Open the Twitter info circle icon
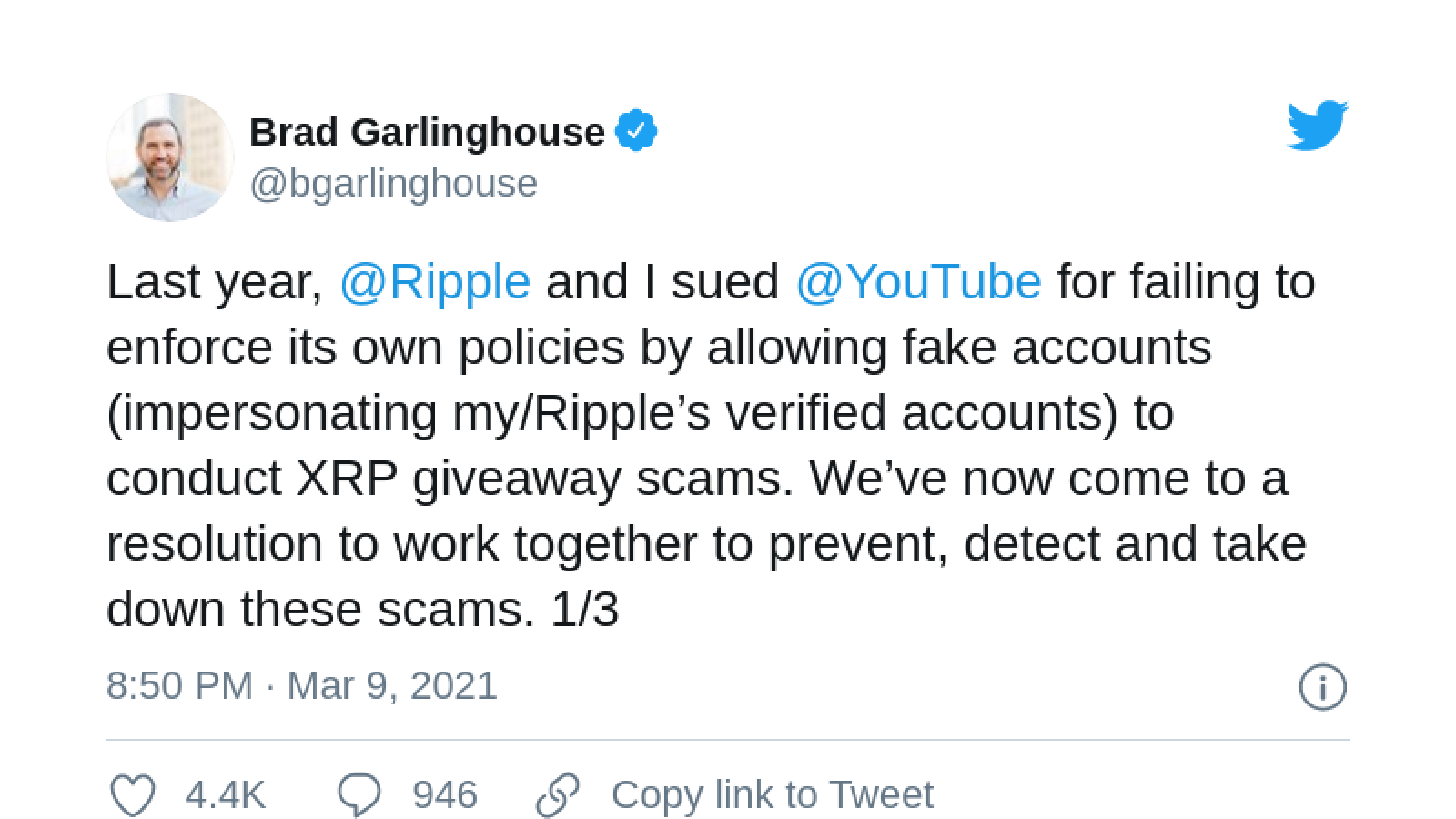 (x=1323, y=687)
